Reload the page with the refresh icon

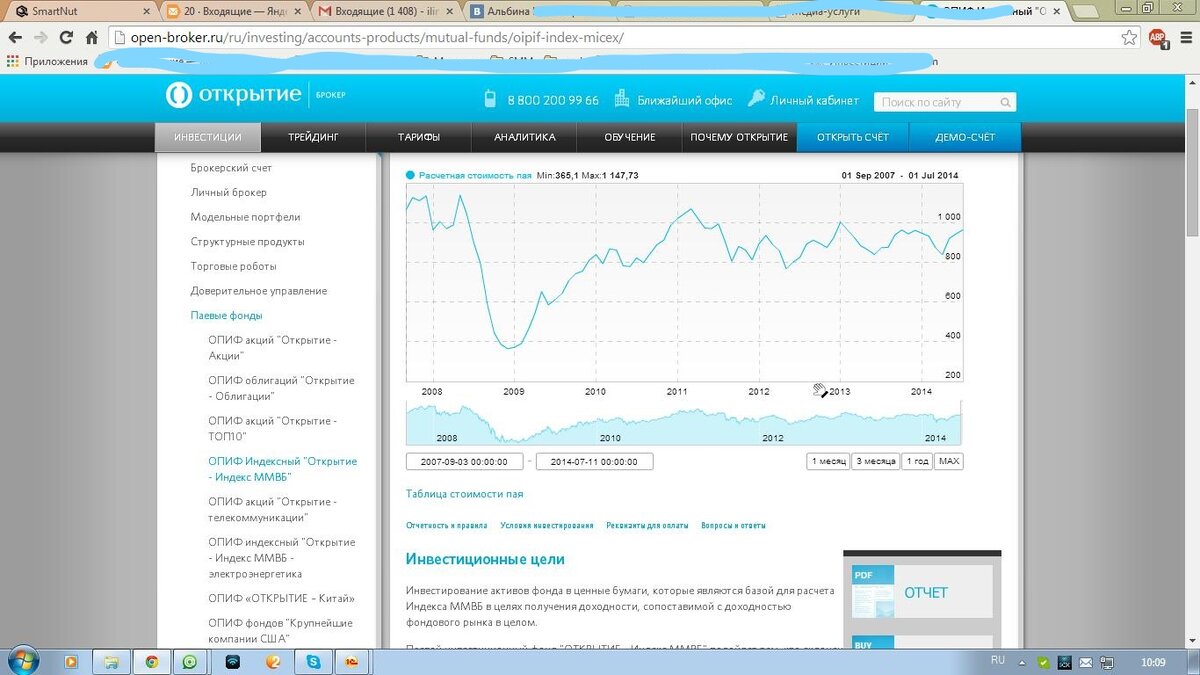[66, 37]
